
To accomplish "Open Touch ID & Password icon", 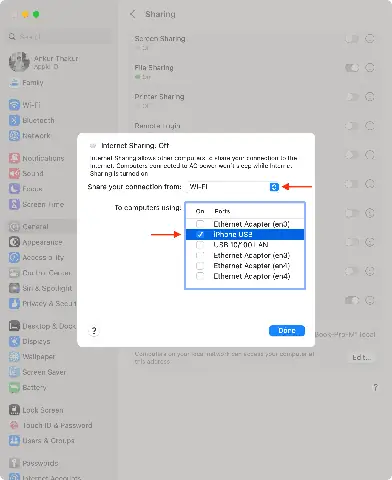I will point(14,425).
